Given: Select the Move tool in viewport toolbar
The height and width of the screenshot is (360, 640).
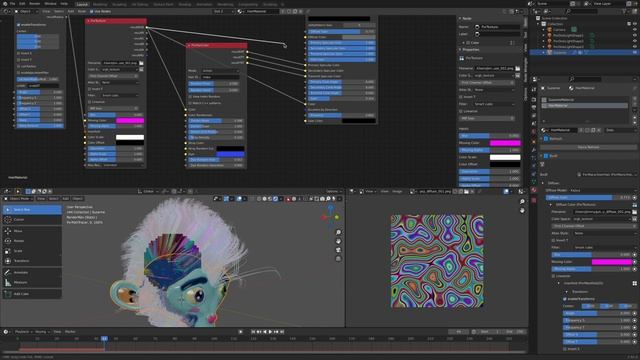Looking at the screenshot, I should tap(32, 231).
